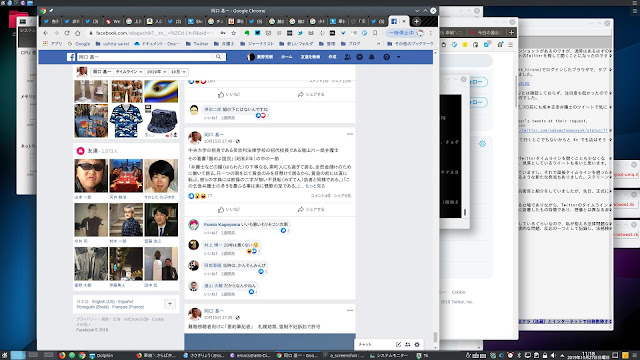Open the 2019年 year dropdown
Image resolution: width=640 pixels, height=360 pixels.
156,72
